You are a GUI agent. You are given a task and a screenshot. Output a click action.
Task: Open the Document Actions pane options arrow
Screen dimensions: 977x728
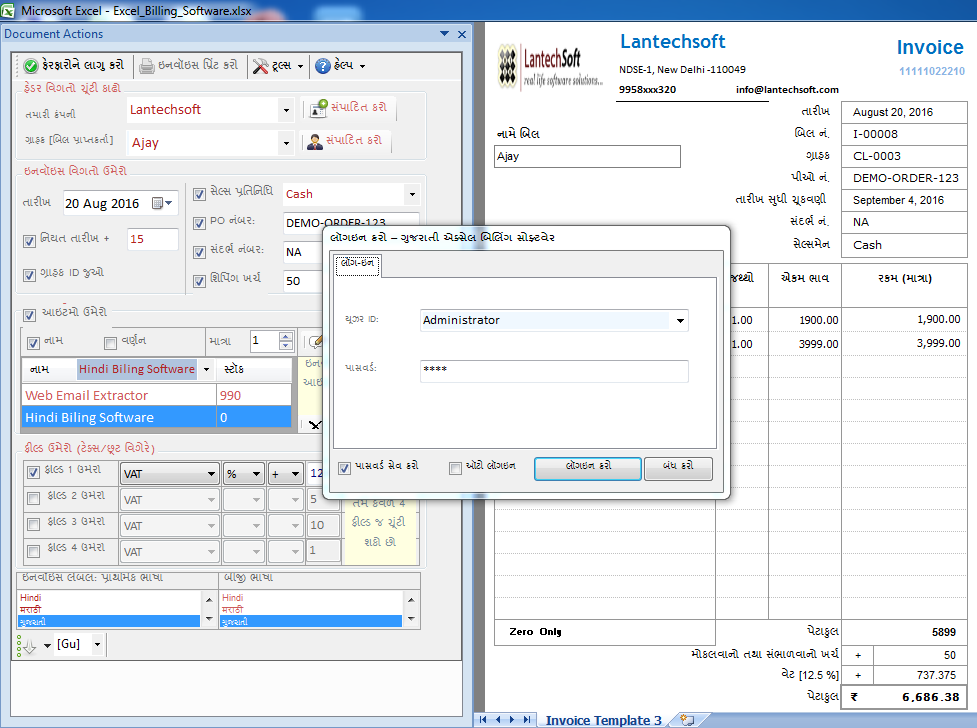[x=444, y=34]
